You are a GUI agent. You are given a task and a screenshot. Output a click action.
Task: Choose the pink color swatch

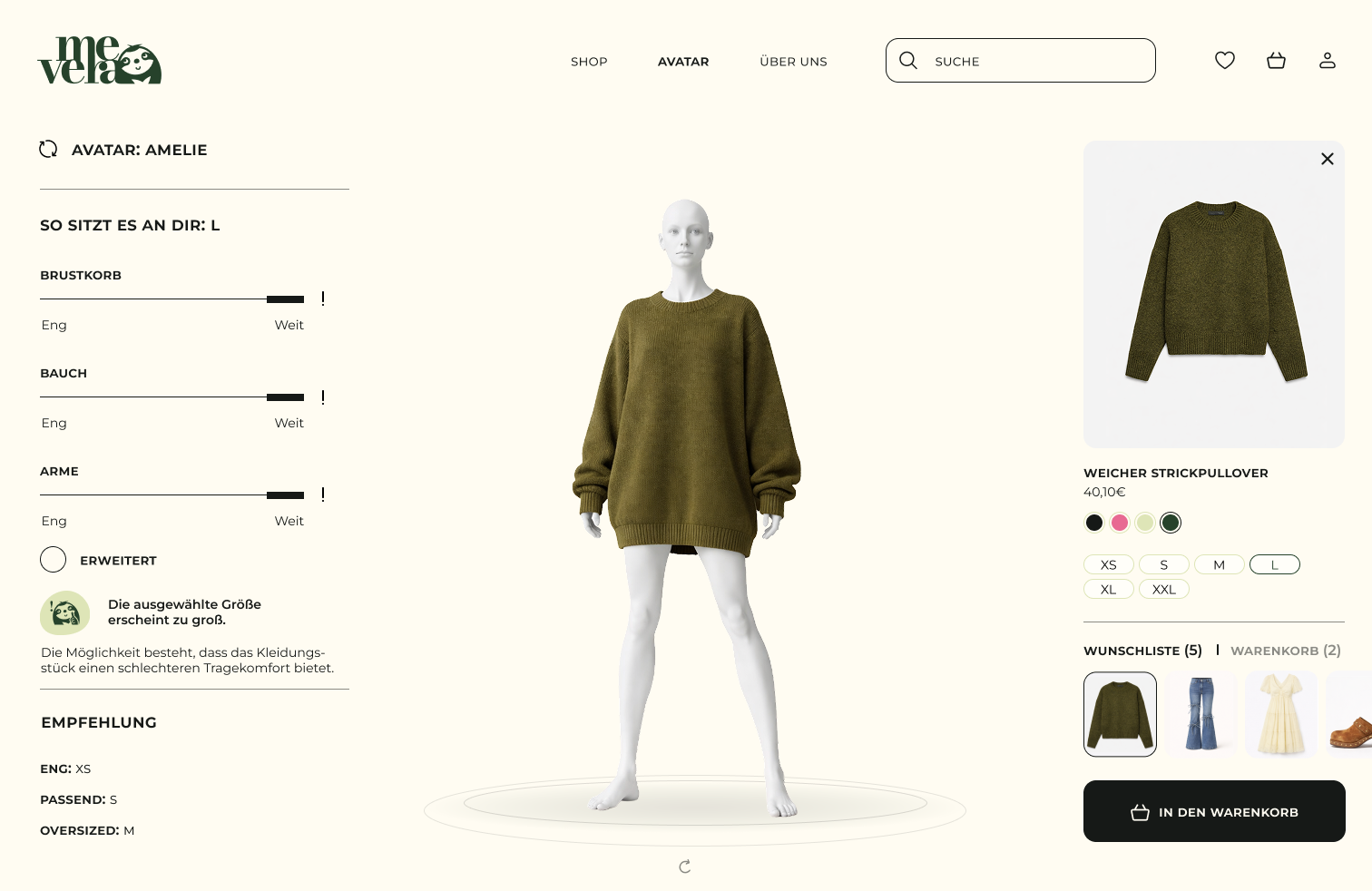coord(1120,523)
